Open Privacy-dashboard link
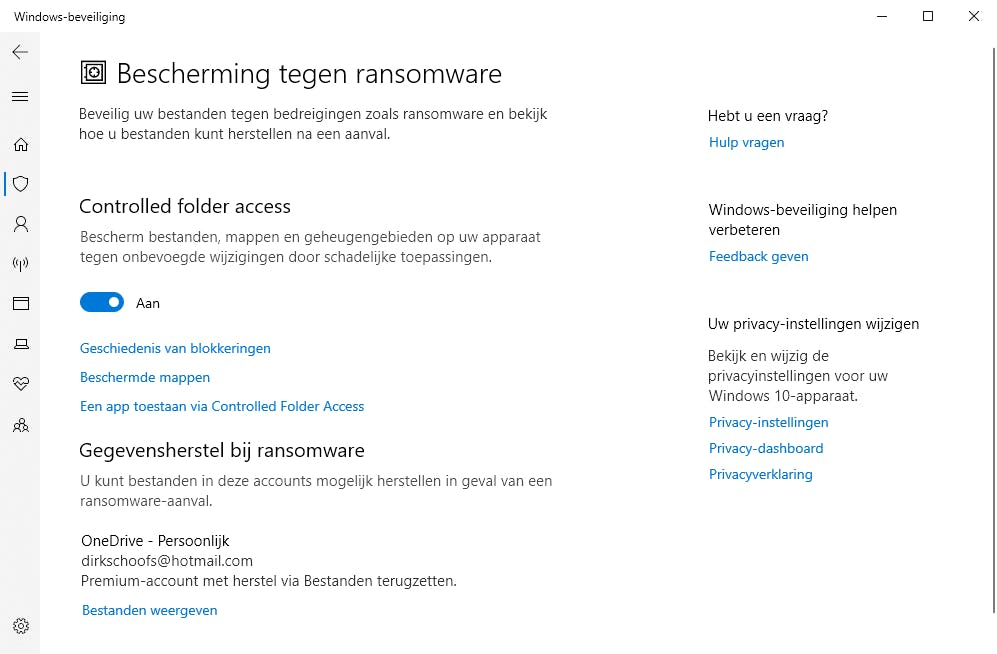 (766, 448)
